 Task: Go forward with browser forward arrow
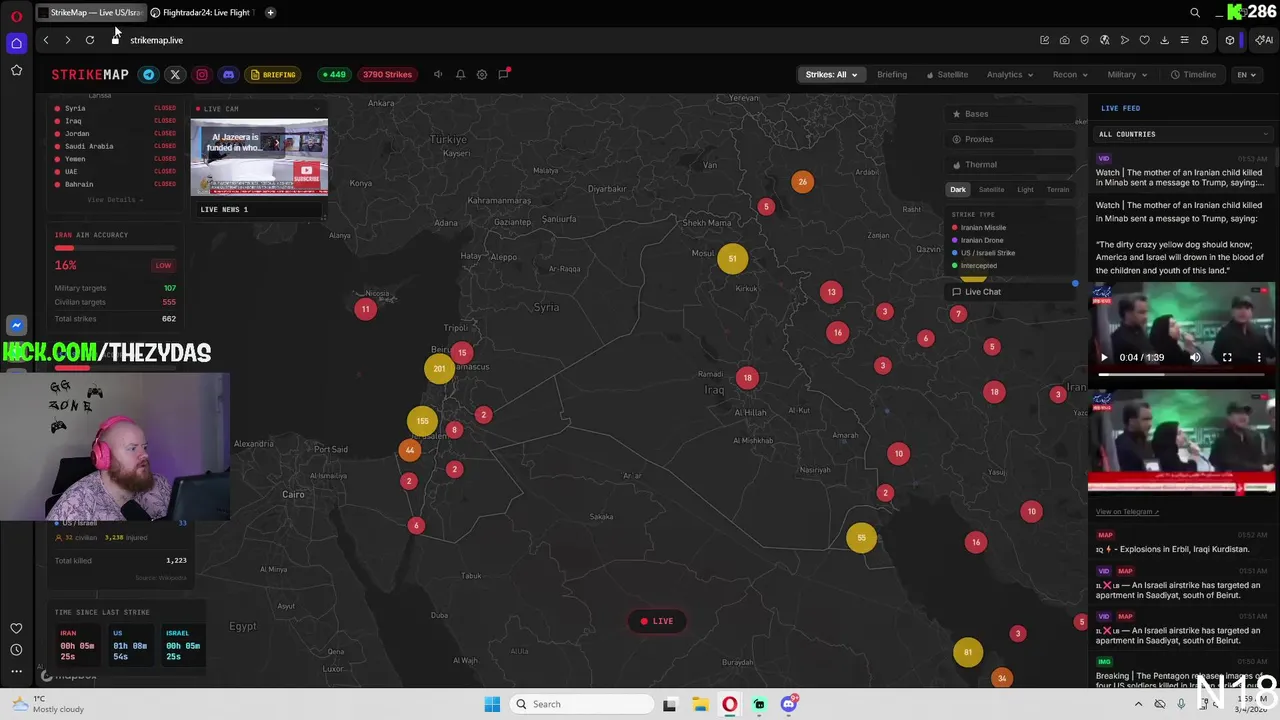pos(67,40)
